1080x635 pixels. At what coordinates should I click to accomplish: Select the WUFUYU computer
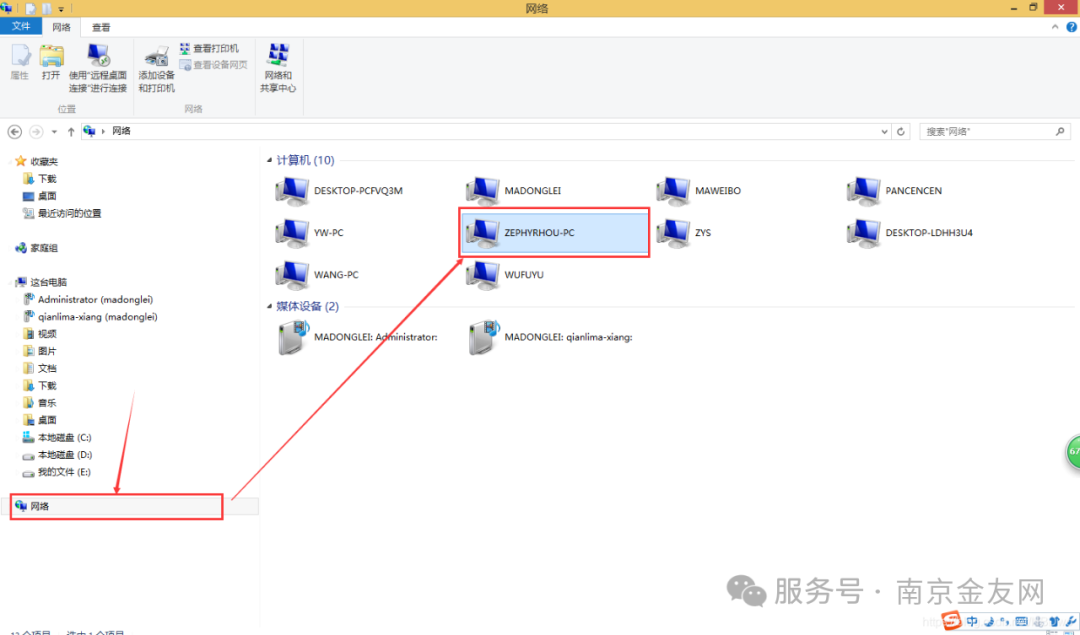(505, 275)
